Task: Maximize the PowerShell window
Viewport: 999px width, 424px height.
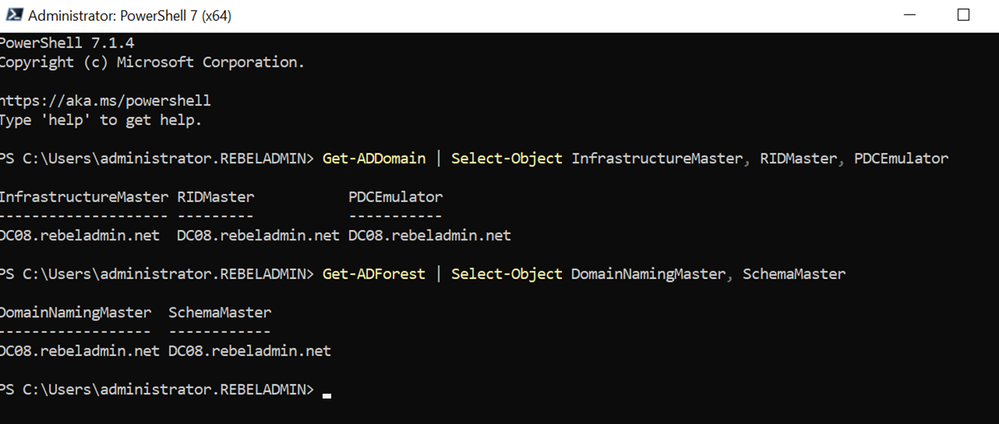Action: coord(963,15)
